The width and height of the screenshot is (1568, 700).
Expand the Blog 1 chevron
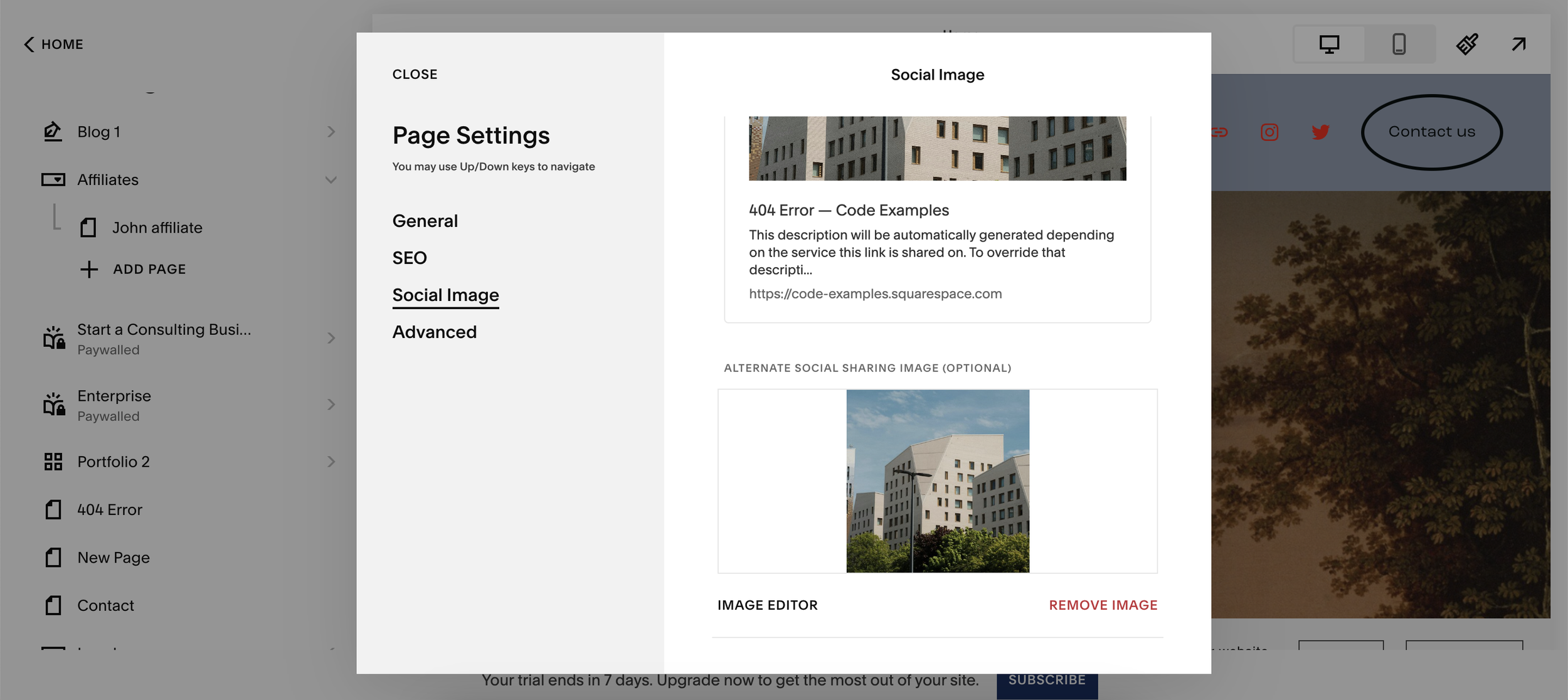pyautogui.click(x=331, y=132)
